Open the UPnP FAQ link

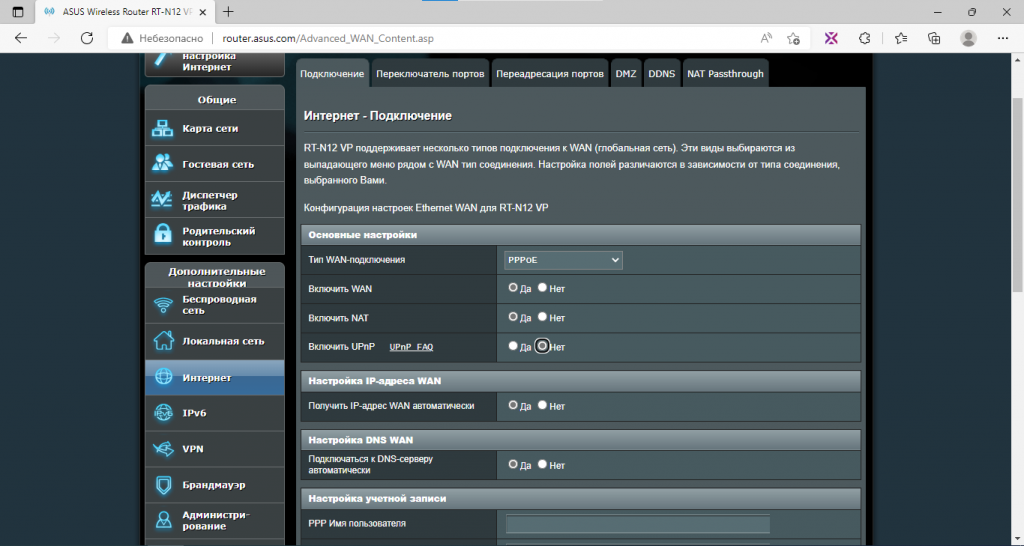pos(411,347)
